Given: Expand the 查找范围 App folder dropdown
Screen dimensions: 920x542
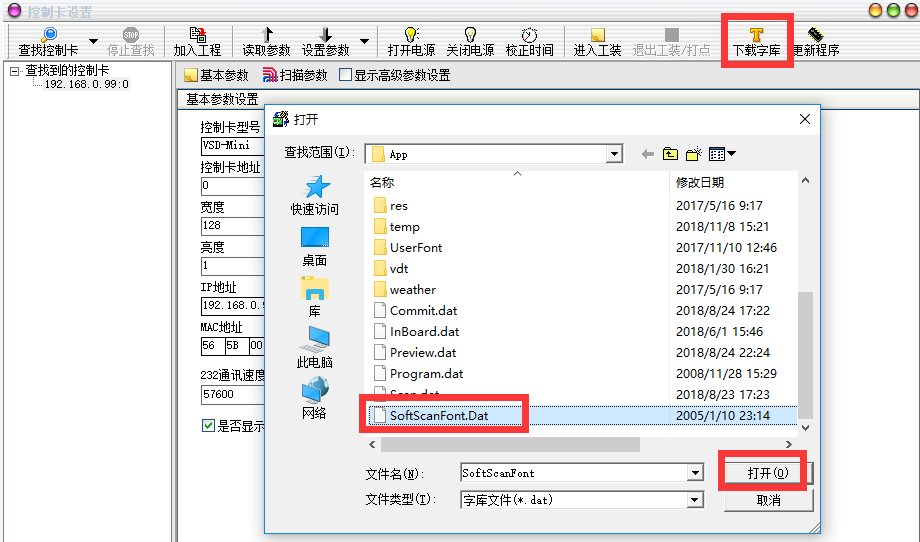Looking at the screenshot, I should pos(614,154).
